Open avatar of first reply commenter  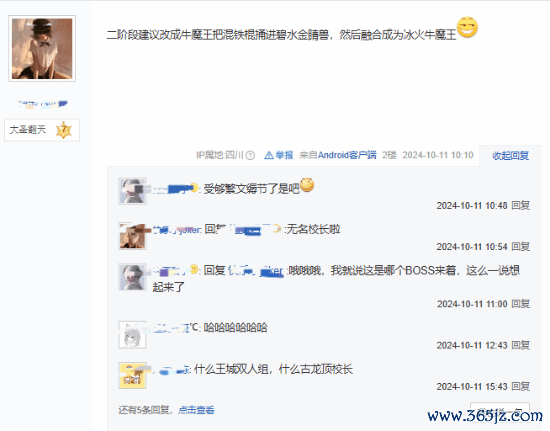pyautogui.click(x=132, y=191)
